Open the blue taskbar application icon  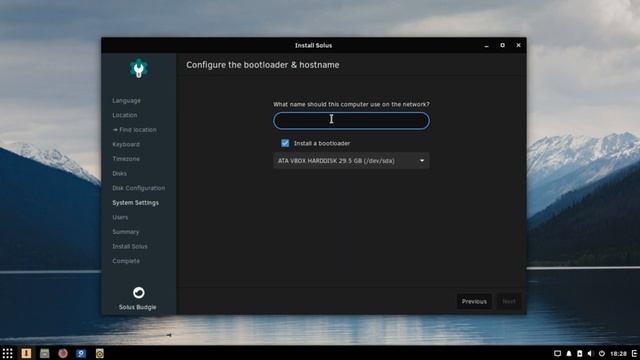81,353
